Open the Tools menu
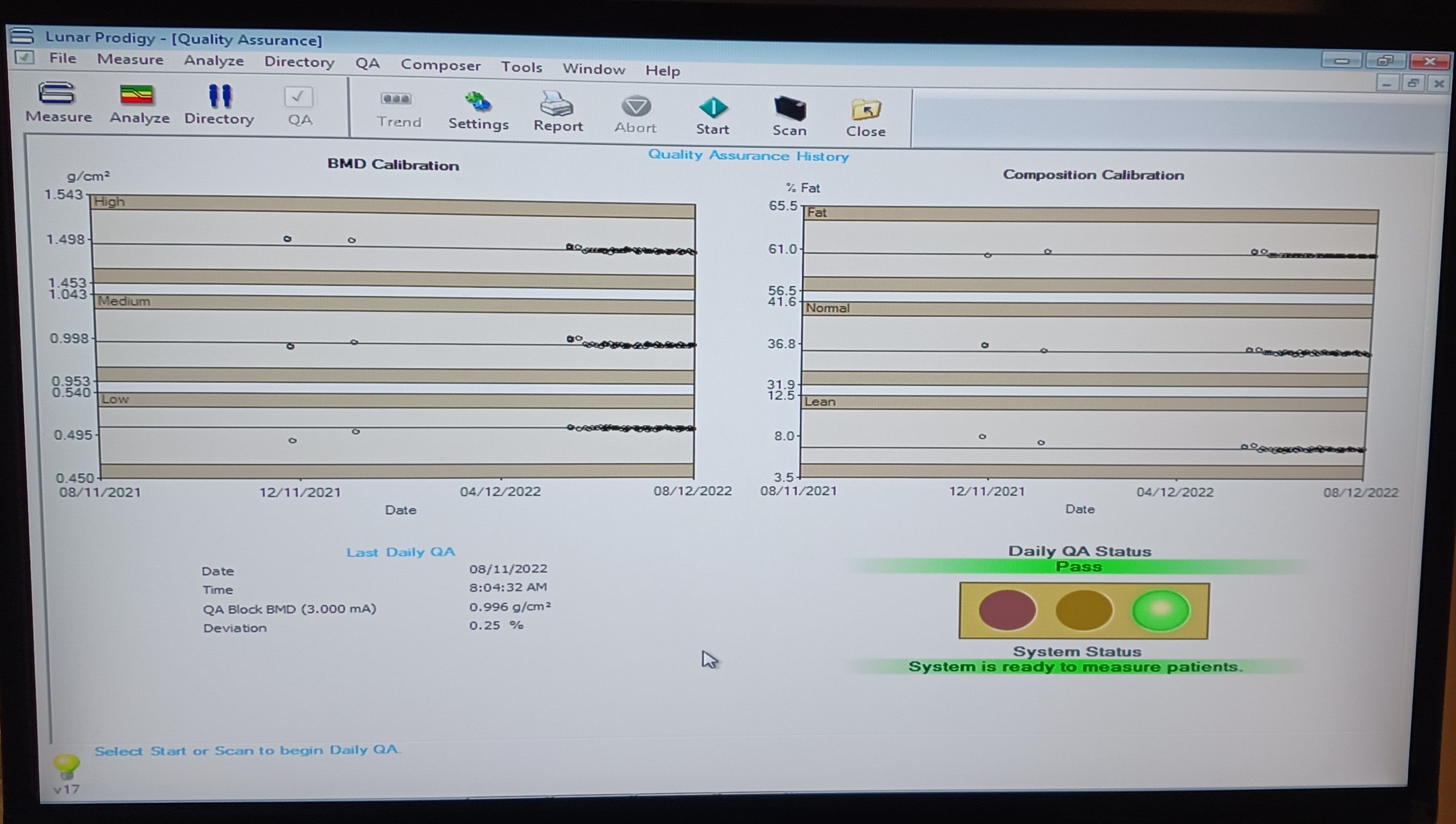The width and height of the screenshot is (1456, 824). tap(521, 67)
